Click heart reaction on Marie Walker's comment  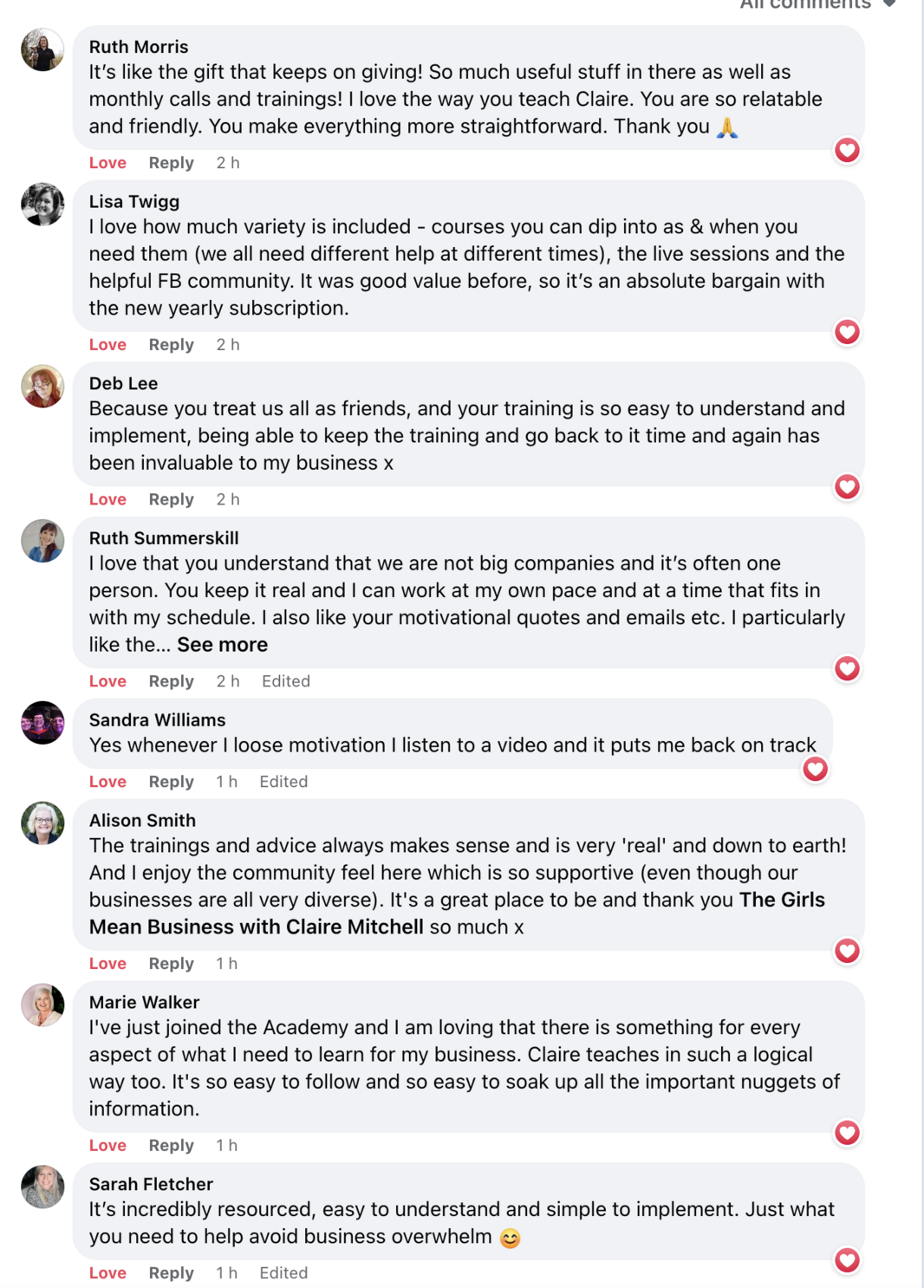(847, 1132)
